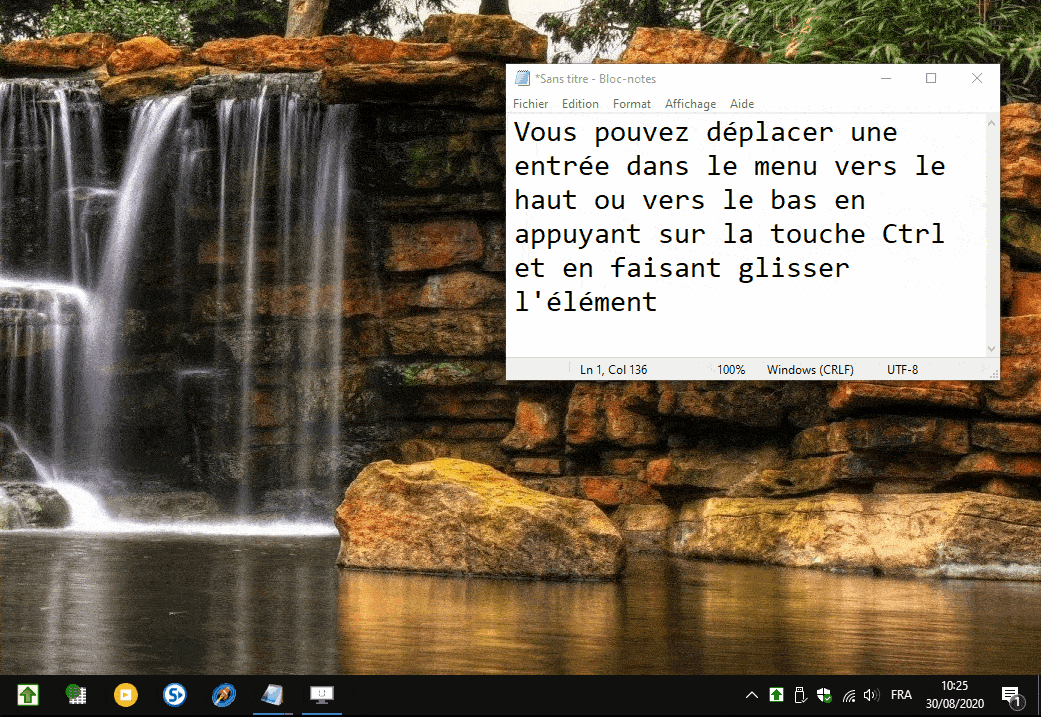Click 'UTF-8' in the status bar
The image size is (1041, 717).
click(902, 370)
